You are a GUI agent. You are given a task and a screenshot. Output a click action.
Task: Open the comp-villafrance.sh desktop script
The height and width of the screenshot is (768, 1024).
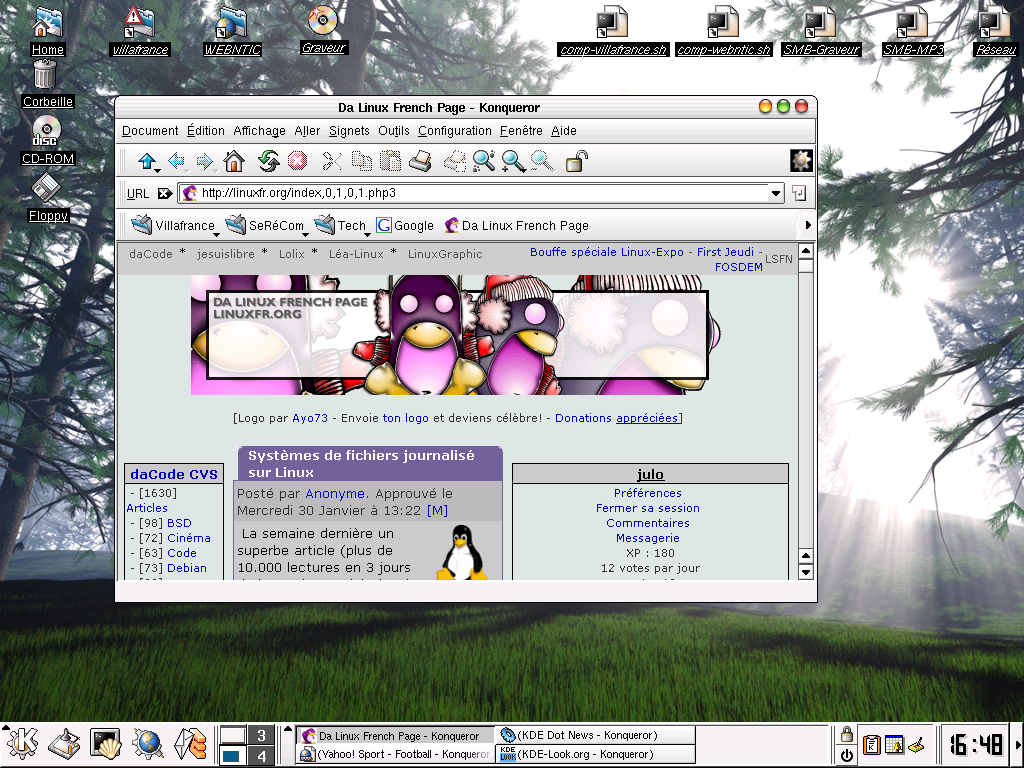click(613, 31)
